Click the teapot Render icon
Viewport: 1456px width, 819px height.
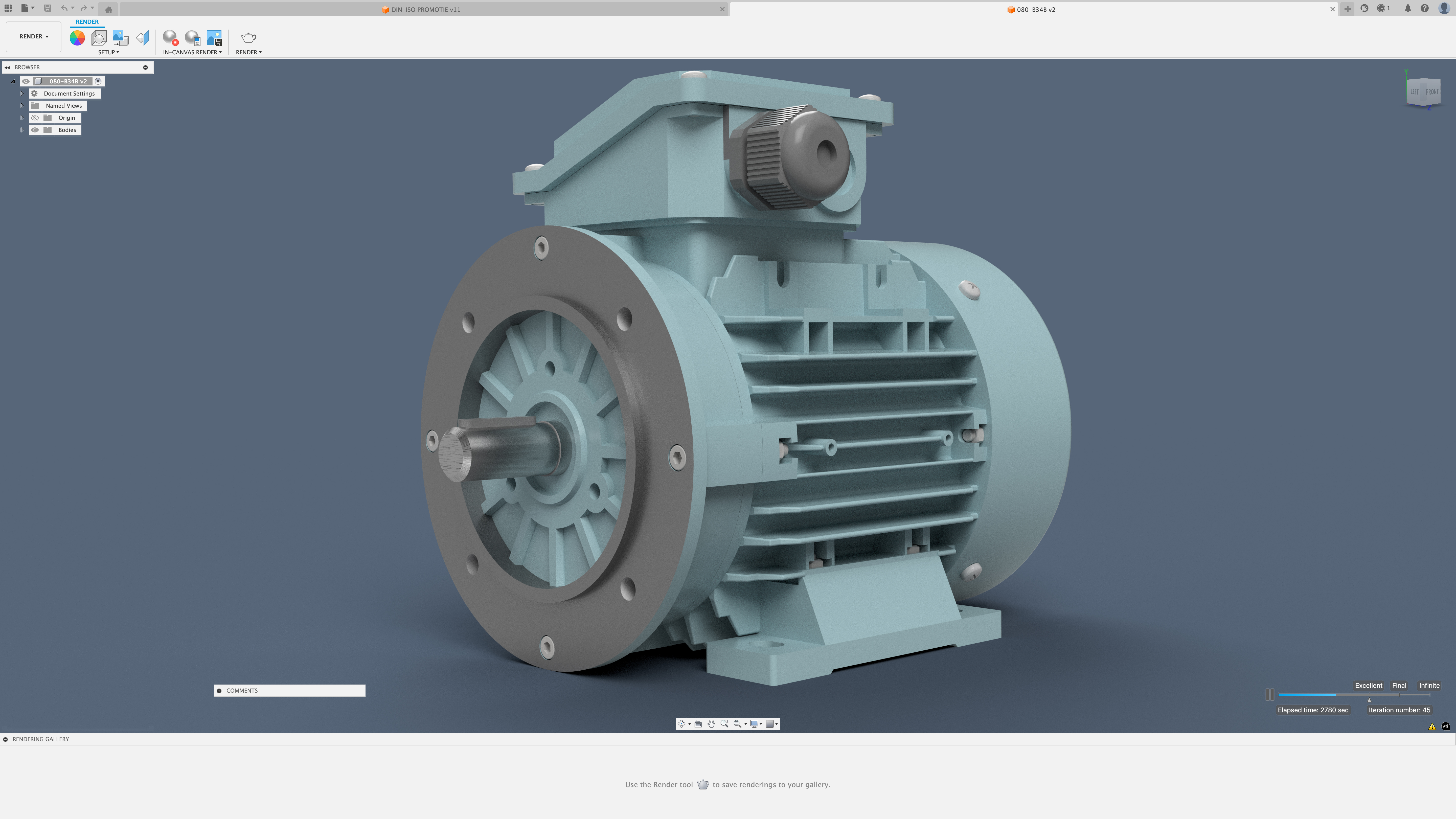[x=249, y=38]
